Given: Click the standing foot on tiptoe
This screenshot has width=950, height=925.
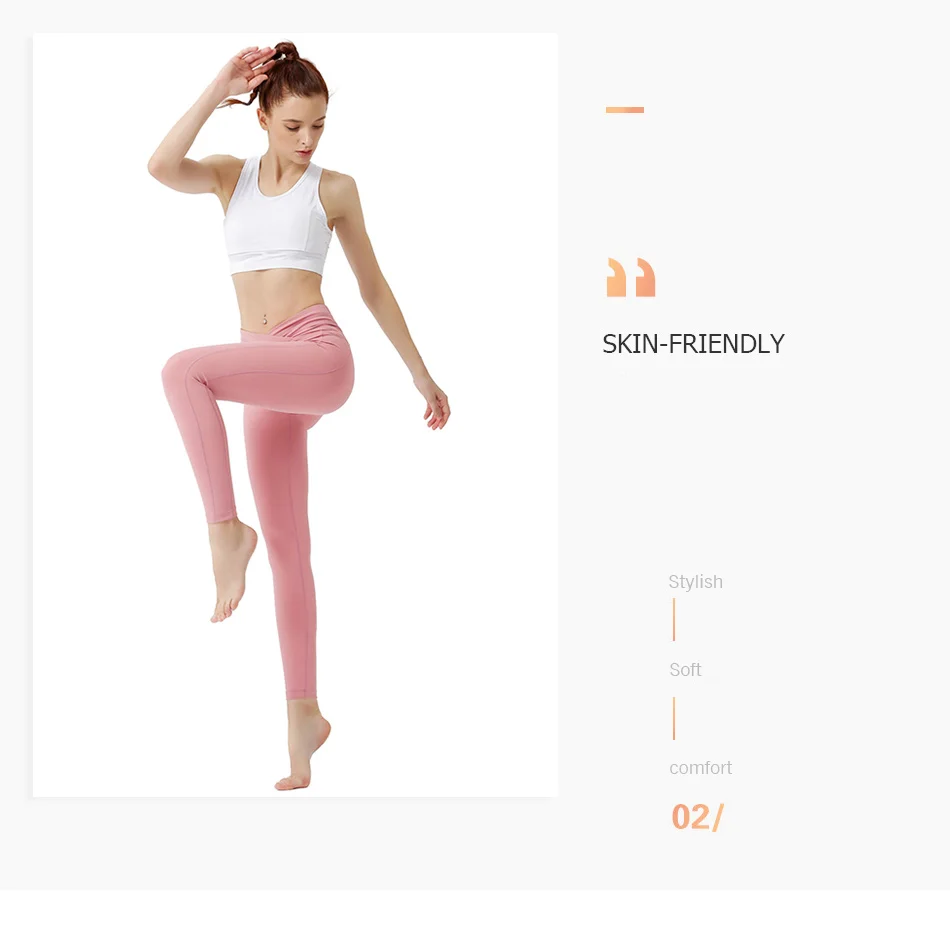Looking at the screenshot, I should [x=302, y=751].
